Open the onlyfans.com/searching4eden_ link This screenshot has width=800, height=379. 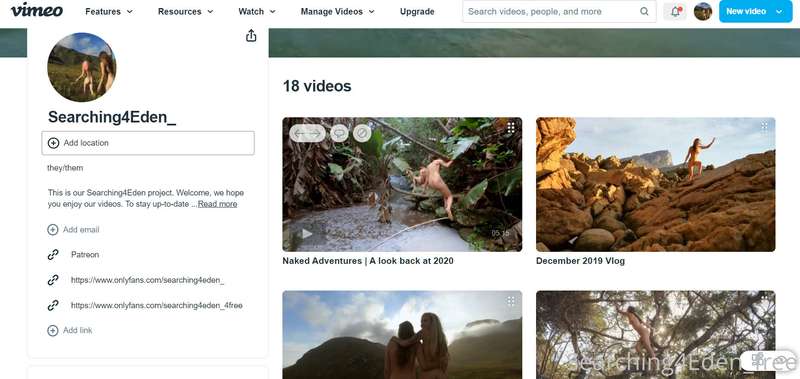tap(147, 280)
